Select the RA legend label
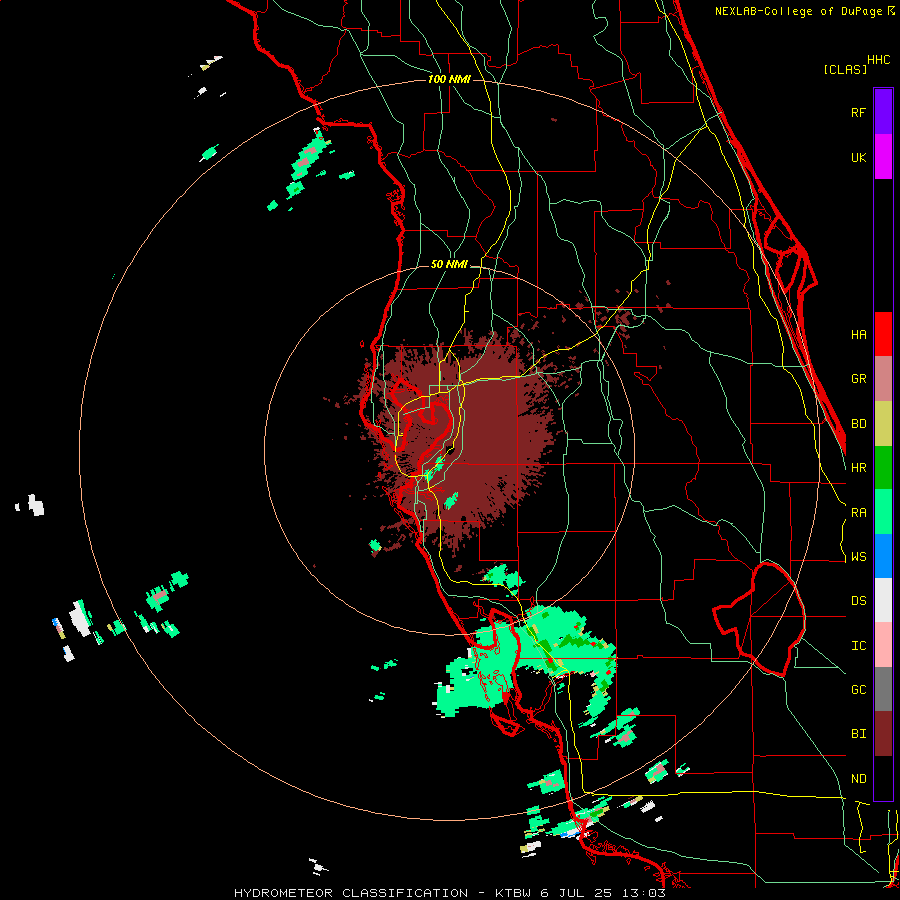Screen dimensions: 900x900 pyautogui.click(x=858, y=513)
